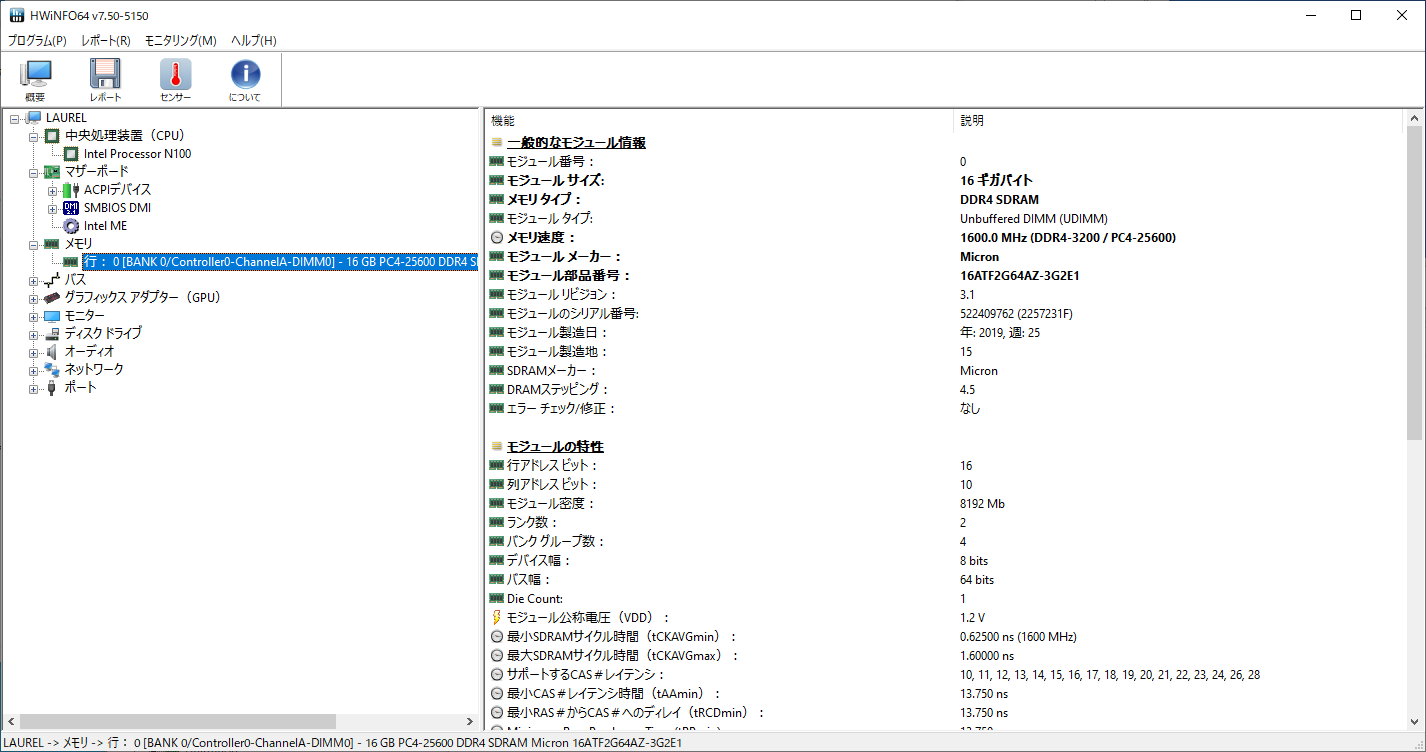Click the memory module icon beside メモリ
Image resolution: width=1426 pixels, height=752 pixels.
[52, 244]
